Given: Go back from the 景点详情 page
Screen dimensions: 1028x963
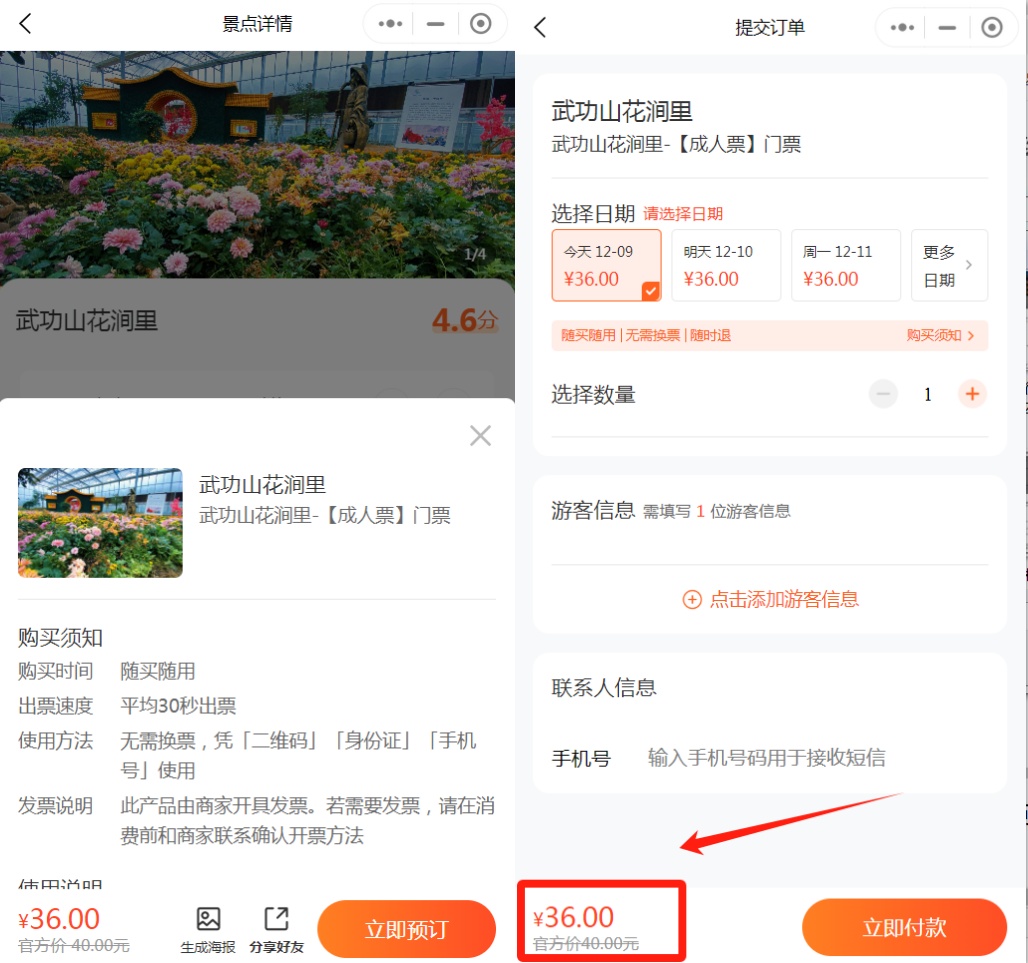Looking at the screenshot, I should pyautogui.click(x=26, y=24).
